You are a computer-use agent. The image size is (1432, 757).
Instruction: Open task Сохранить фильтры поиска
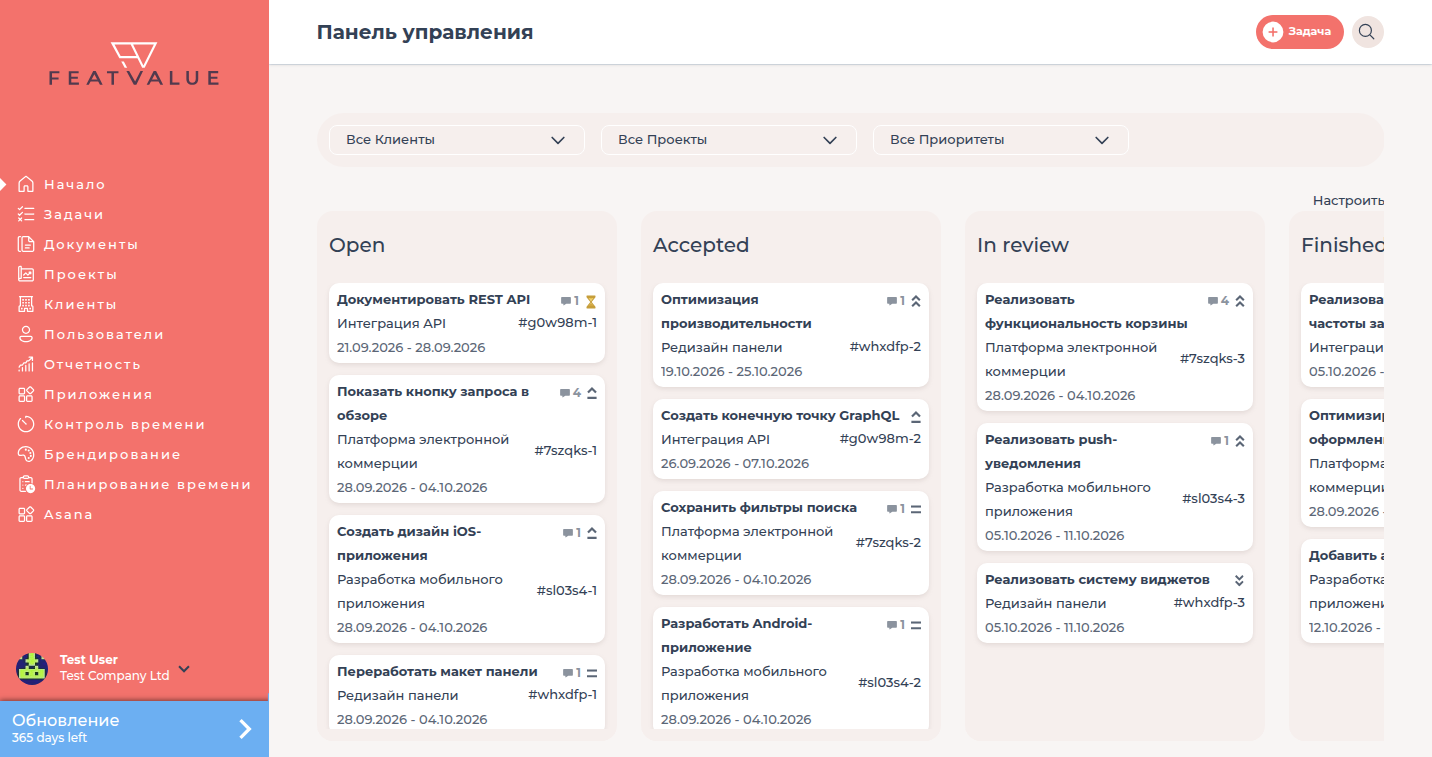click(759, 507)
